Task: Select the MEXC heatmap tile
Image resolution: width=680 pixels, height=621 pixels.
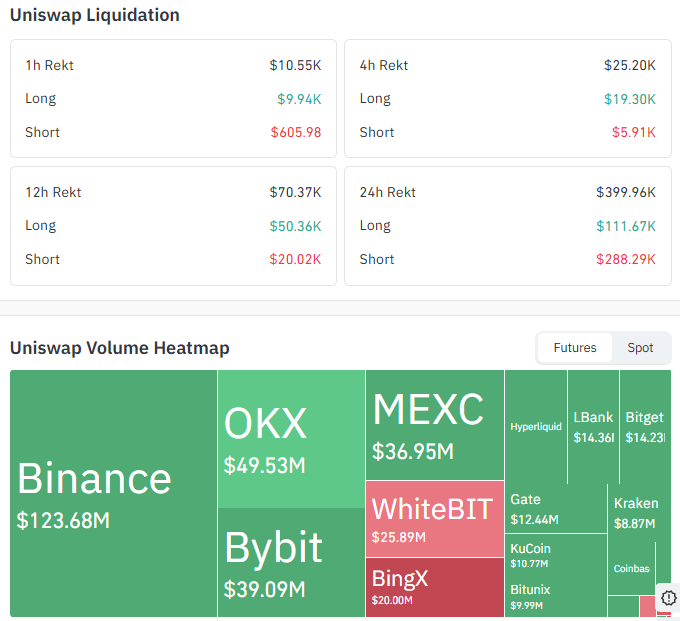Action: click(x=435, y=425)
